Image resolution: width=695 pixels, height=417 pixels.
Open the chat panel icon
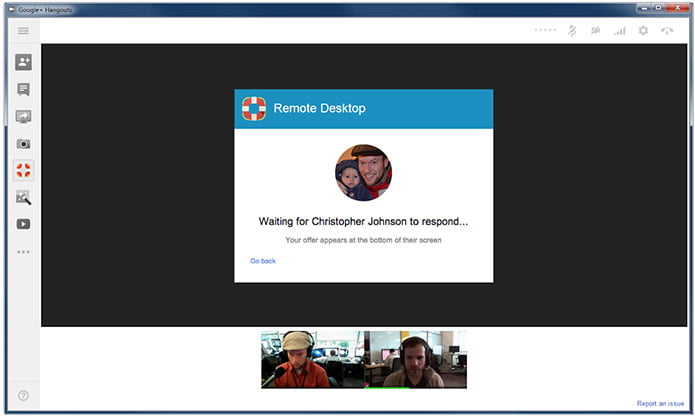tap(23, 90)
